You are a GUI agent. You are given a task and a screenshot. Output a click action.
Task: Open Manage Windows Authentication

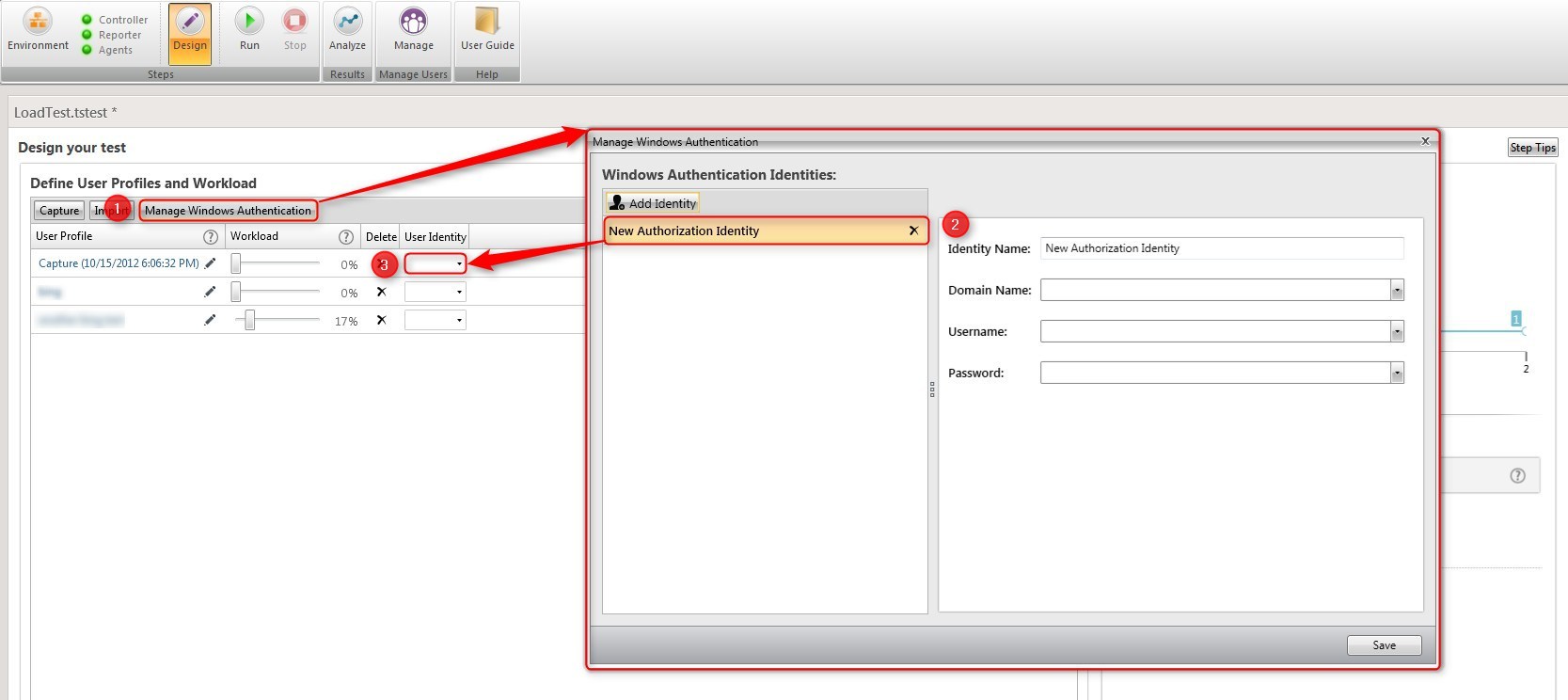click(228, 211)
